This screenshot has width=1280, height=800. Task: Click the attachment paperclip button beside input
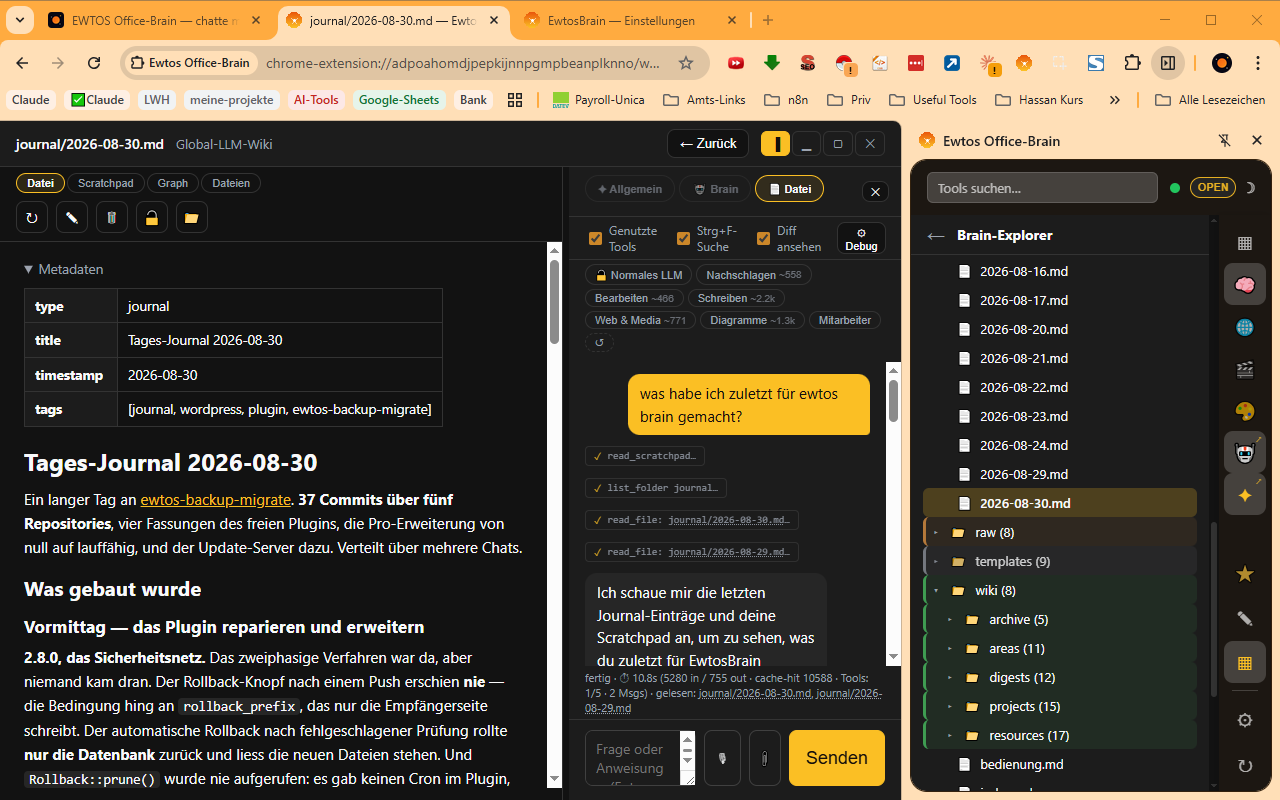point(765,758)
